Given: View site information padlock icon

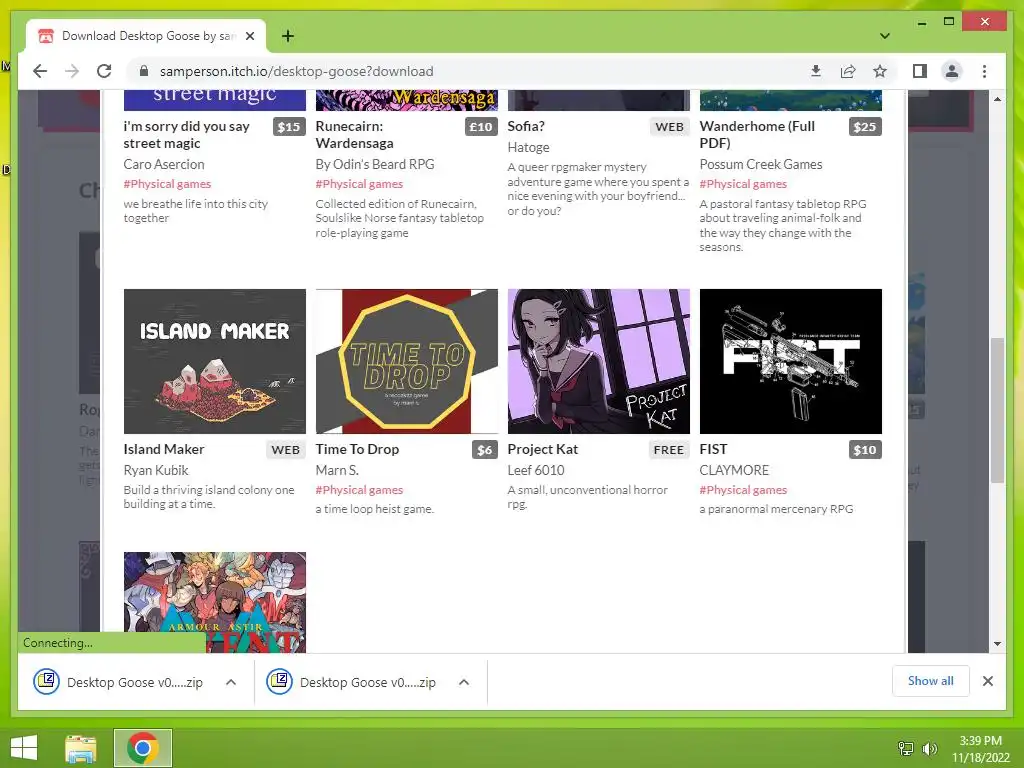Looking at the screenshot, I should pos(144,71).
